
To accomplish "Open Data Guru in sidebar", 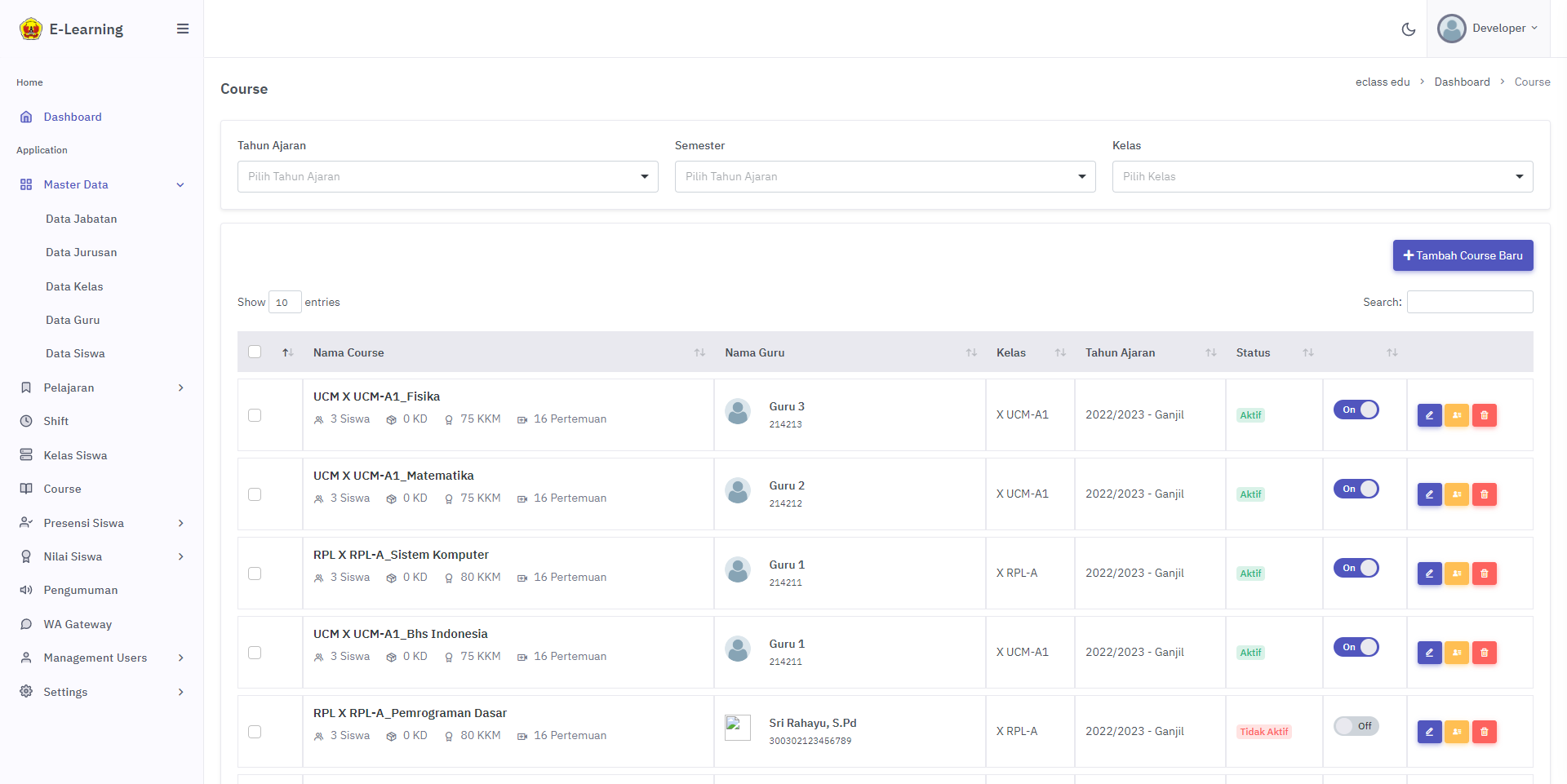I will coord(73,320).
